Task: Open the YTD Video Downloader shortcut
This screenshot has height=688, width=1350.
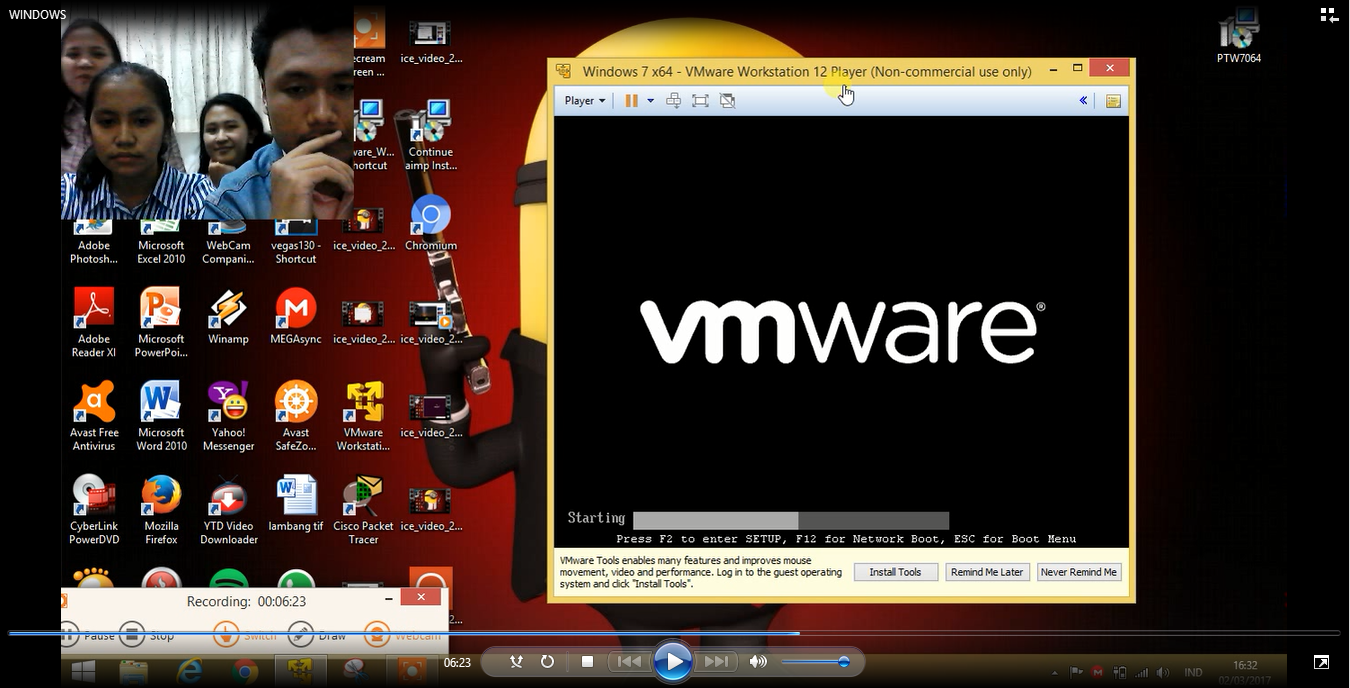Action: coord(228,510)
